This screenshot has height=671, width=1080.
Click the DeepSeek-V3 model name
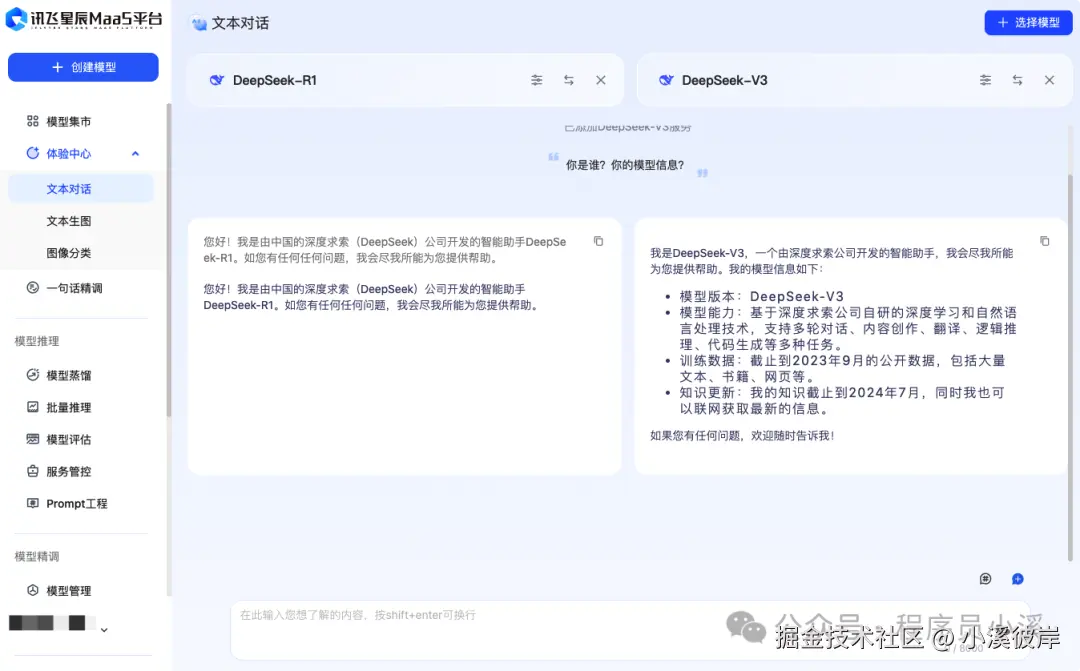[x=725, y=81]
